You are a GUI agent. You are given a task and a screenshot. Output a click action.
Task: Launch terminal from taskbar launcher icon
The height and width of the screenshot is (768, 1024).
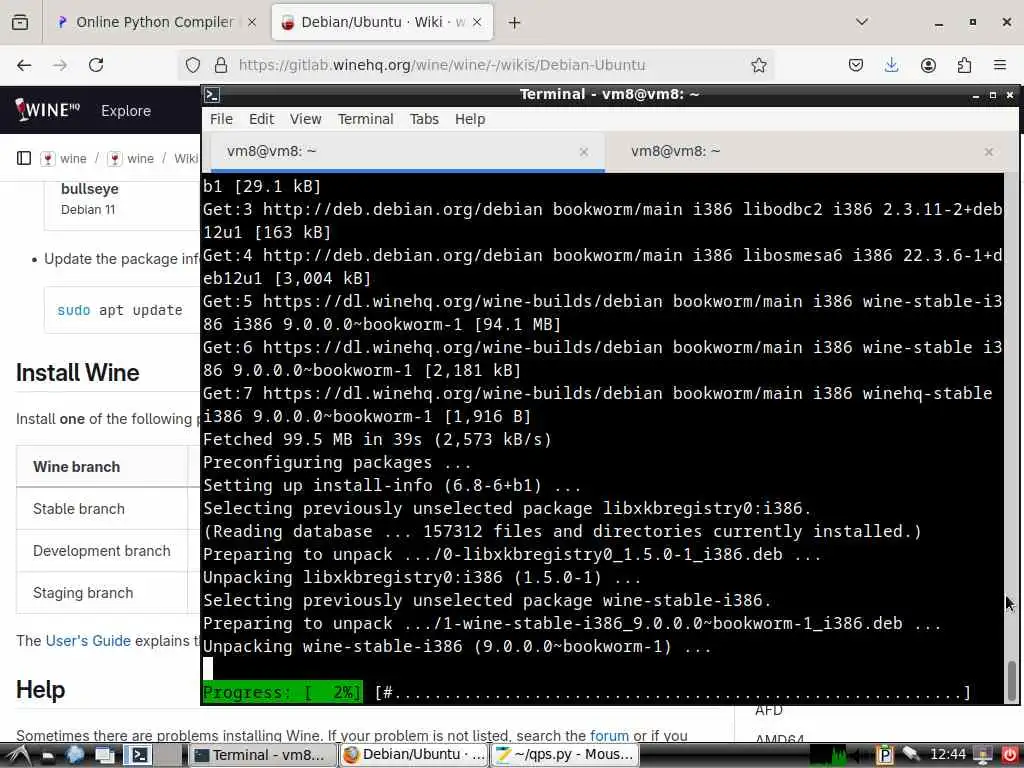[x=139, y=756]
